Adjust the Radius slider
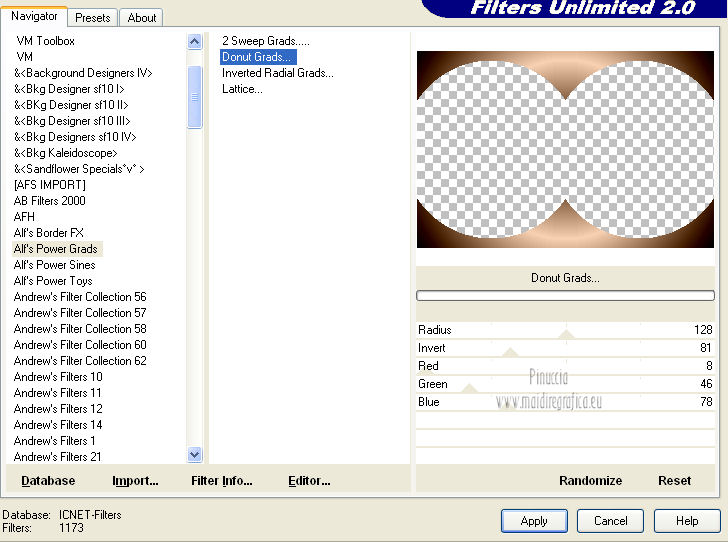The height and width of the screenshot is (542, 728). pos(566,334)
